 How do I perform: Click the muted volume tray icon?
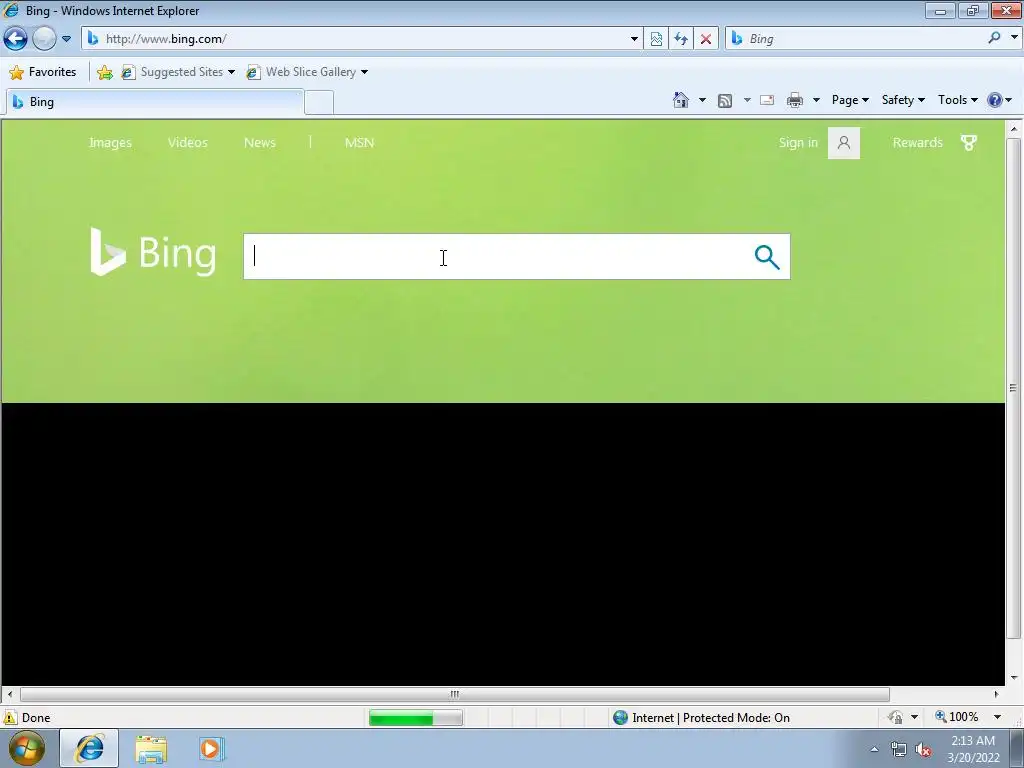pyautogui.click(x=923, y=750)
